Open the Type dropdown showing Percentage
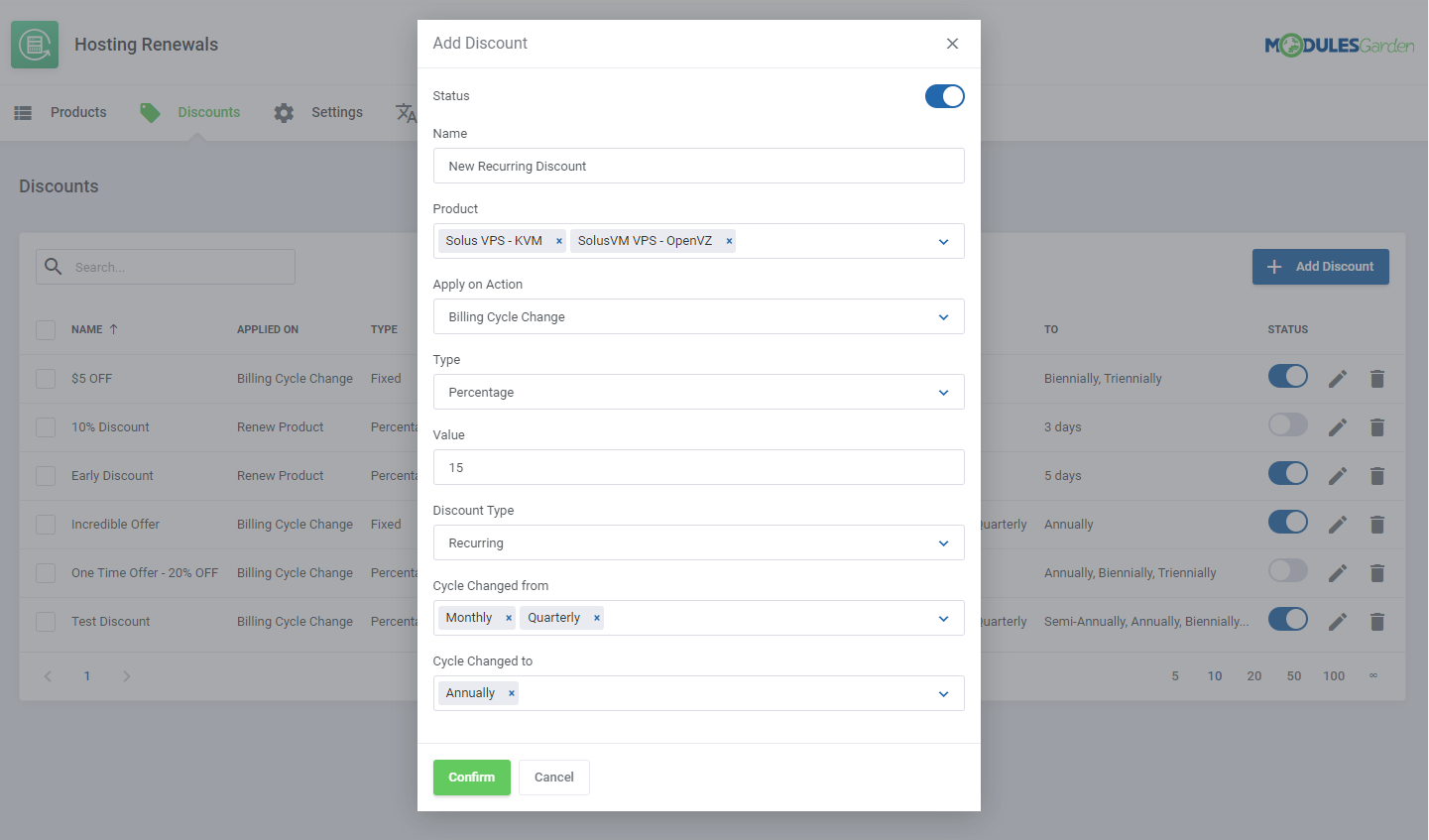The image size is (1429, 840). coord(698,392)
